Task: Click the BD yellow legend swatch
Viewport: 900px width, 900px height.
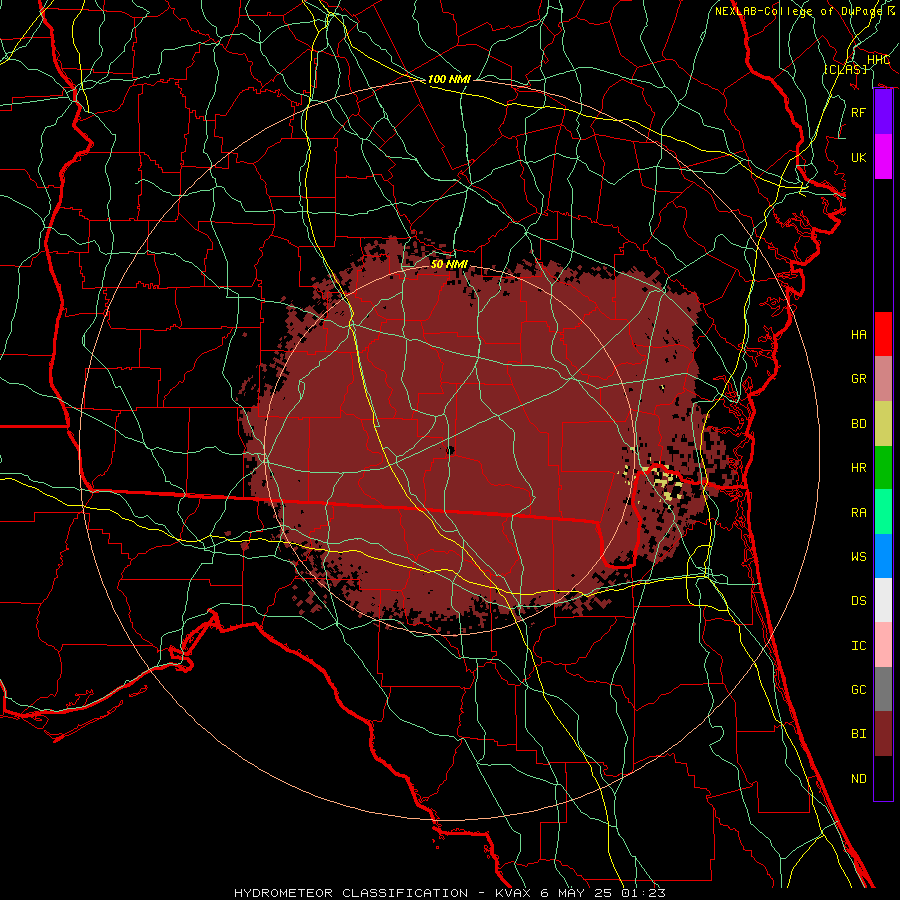Action: coord(883,423)
